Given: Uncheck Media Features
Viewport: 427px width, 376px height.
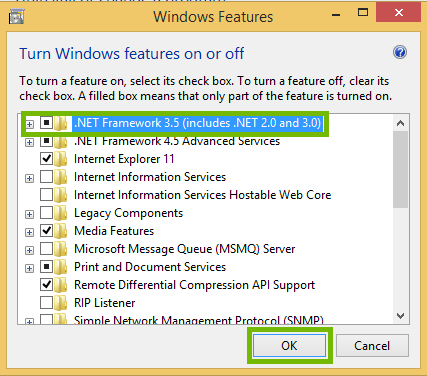Looking at the screenshot, I should 46,231.
